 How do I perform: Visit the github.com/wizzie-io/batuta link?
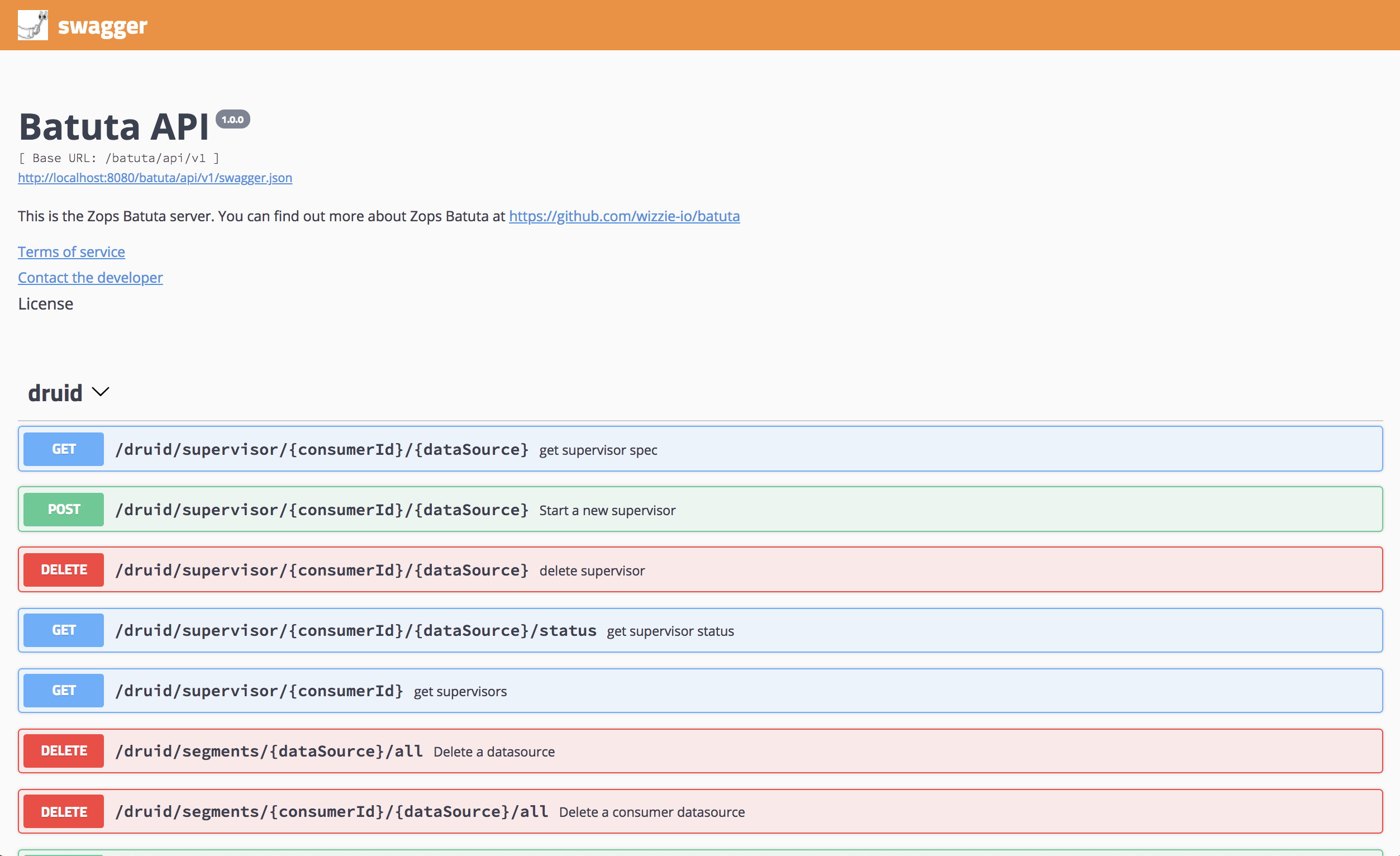pos(625,216)
